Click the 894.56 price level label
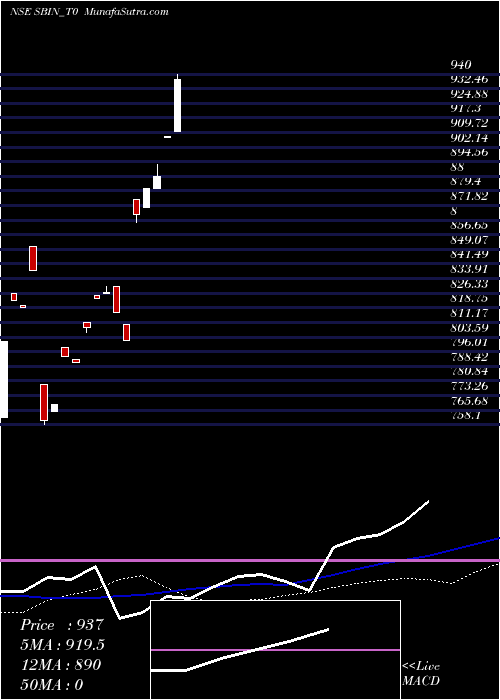Viewport: 500px width, 700px height. pos(469,153)
